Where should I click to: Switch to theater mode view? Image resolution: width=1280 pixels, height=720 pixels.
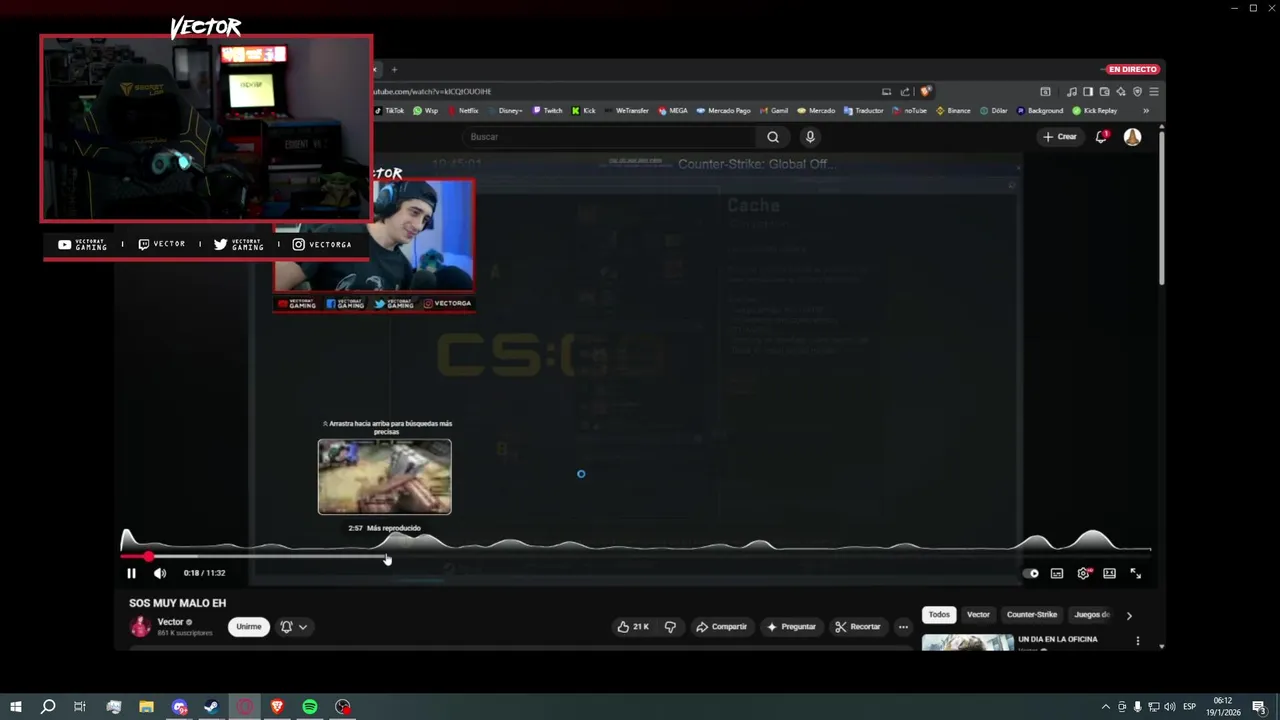coord(1109,574)
